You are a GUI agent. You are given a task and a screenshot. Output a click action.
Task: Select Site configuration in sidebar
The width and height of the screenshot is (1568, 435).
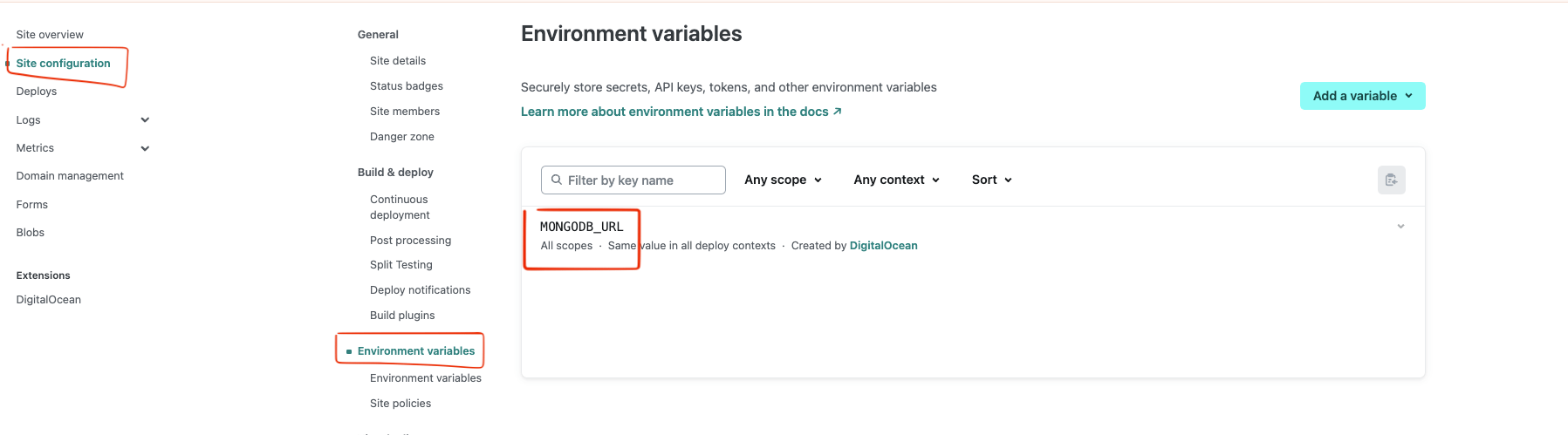coord(63,64)
